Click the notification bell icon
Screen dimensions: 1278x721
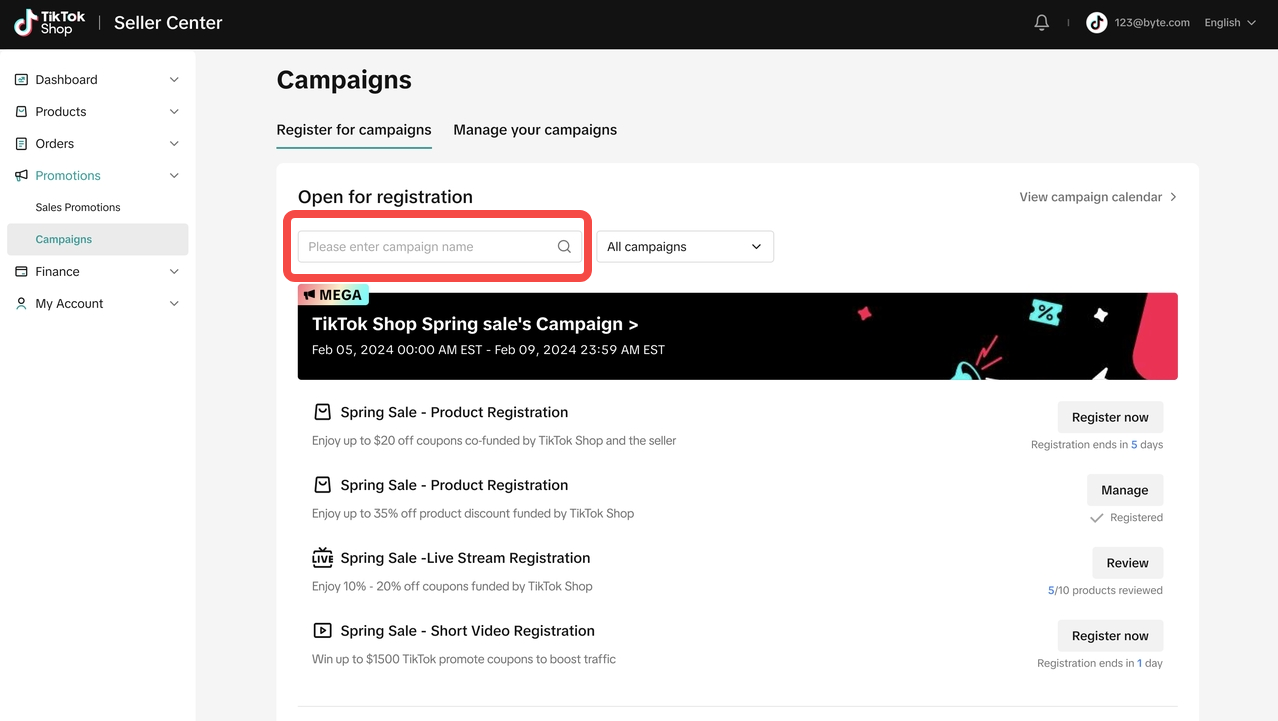[1041, 22]
